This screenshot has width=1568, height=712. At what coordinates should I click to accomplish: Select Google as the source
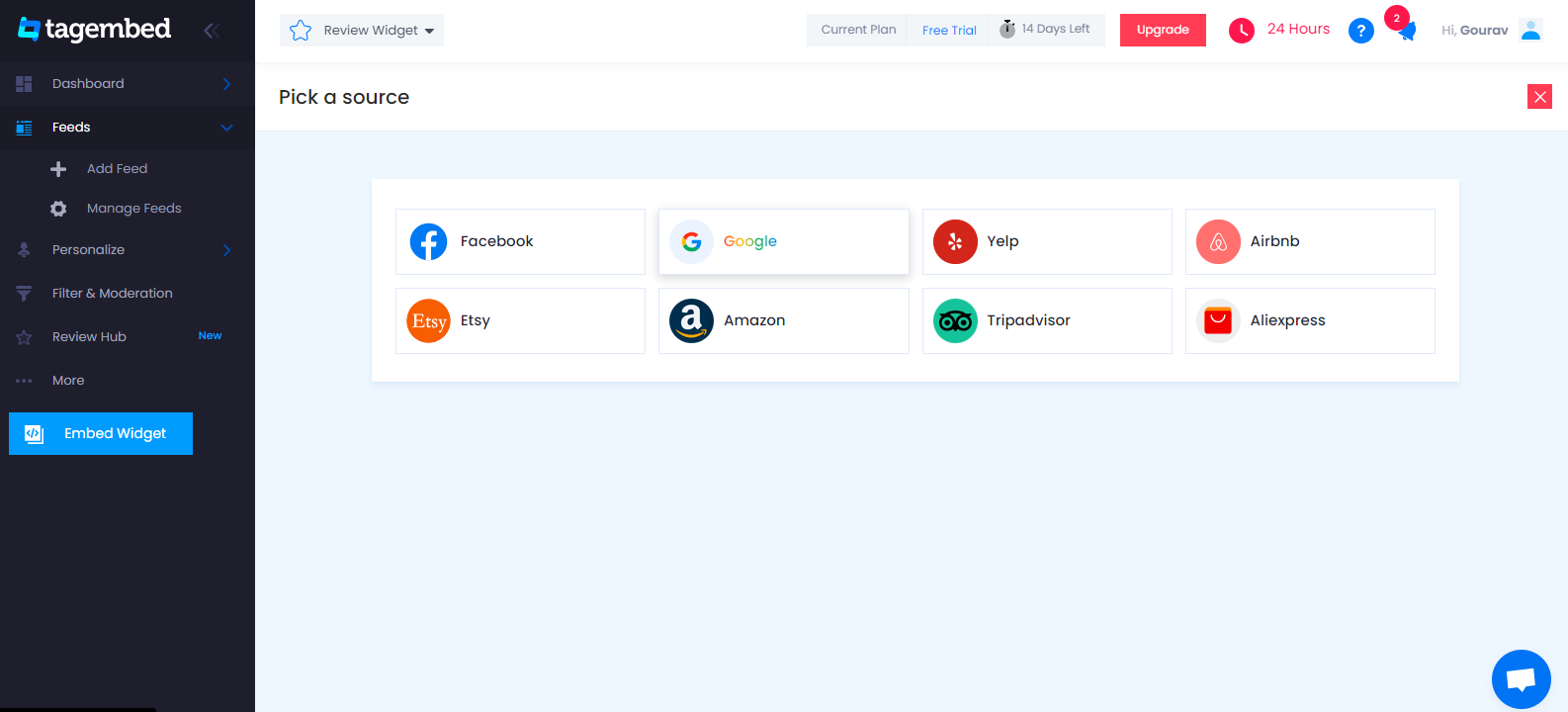[784, 241]
